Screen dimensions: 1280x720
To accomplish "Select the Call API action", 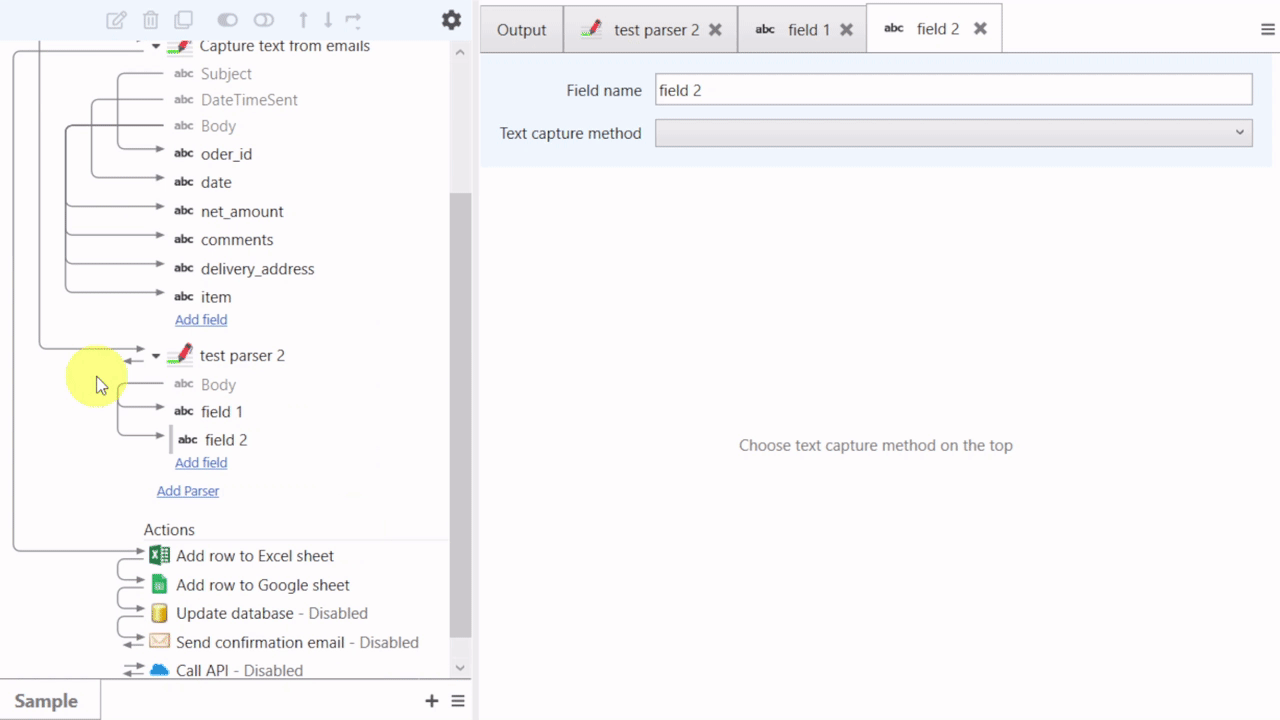I will 239,671.
